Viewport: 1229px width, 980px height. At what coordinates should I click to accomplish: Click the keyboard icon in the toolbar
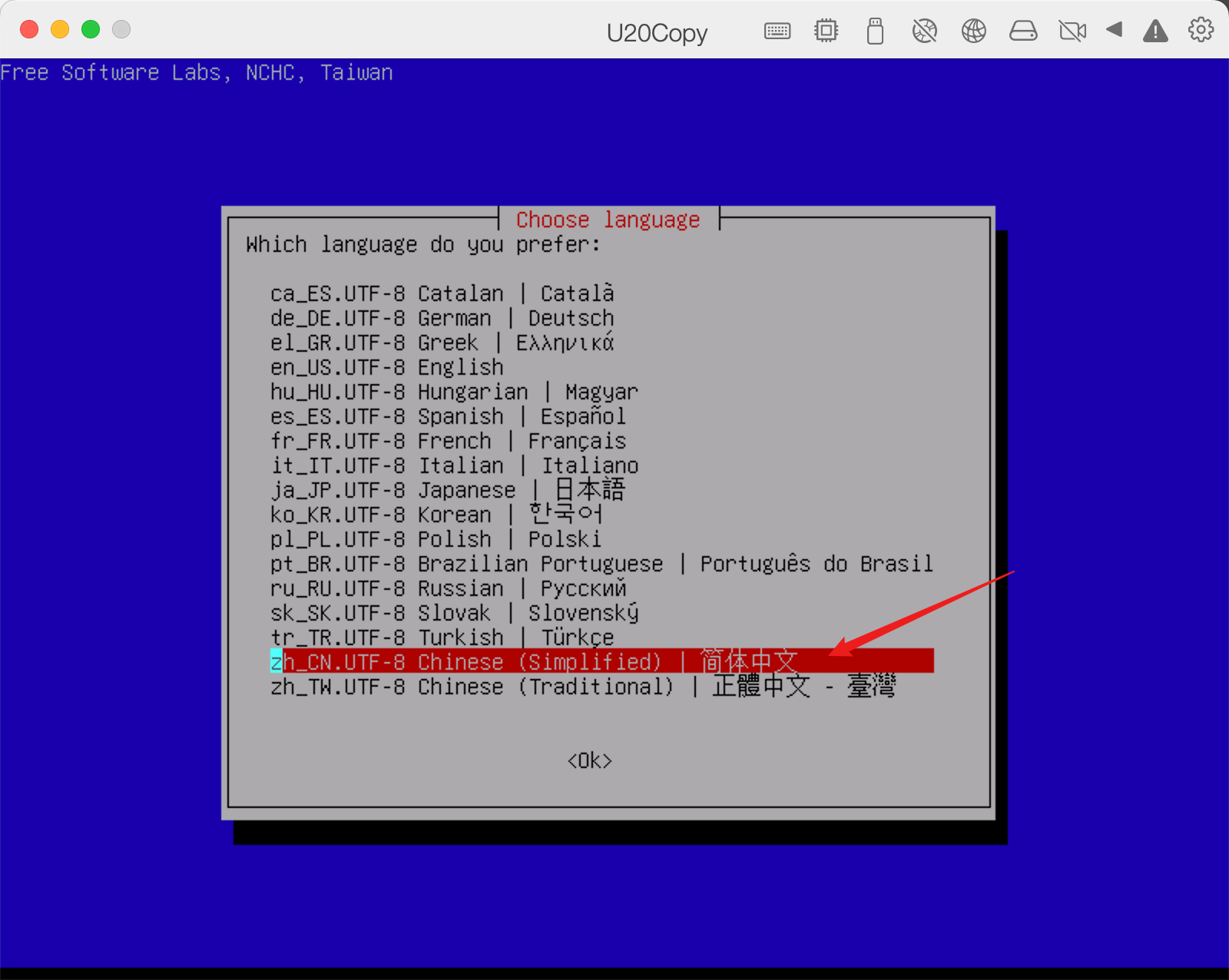[777, 31]
